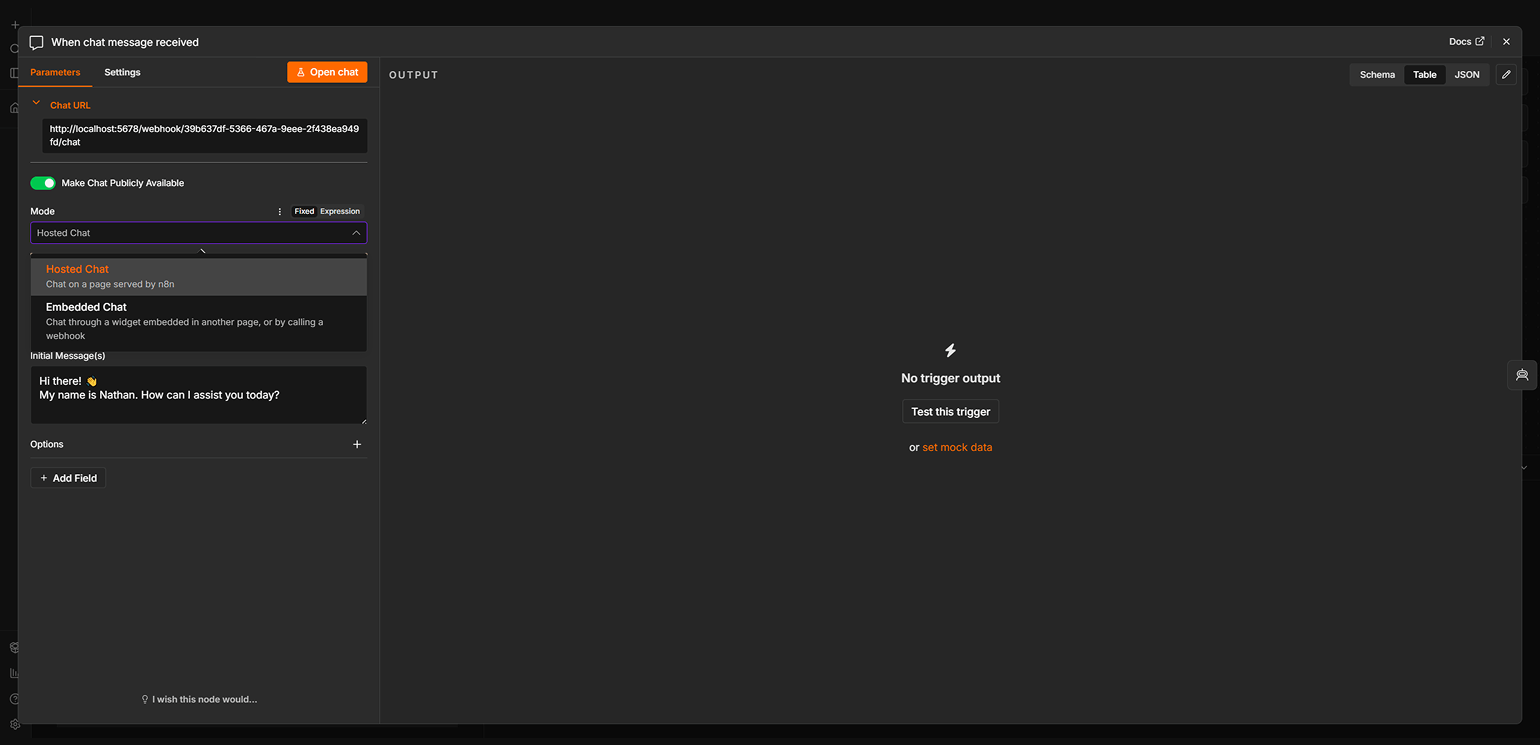The width and height of the screenshot is (1540, 745).
Task: Open Docs external link
Action: 1467,42
